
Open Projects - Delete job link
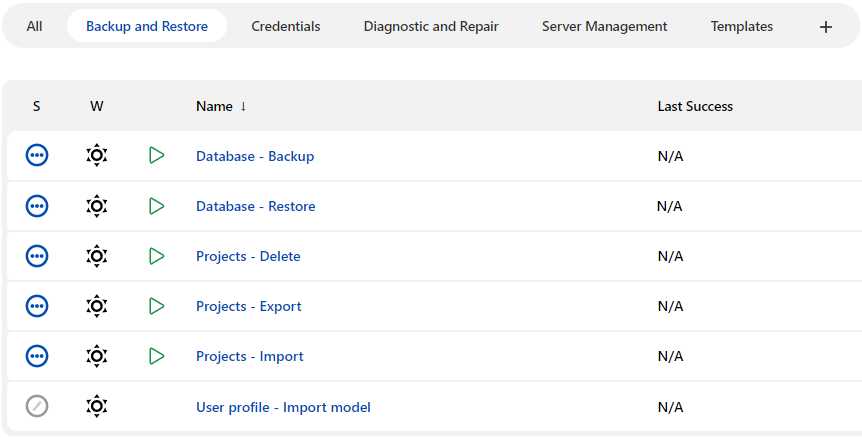(x=248, y=256)
